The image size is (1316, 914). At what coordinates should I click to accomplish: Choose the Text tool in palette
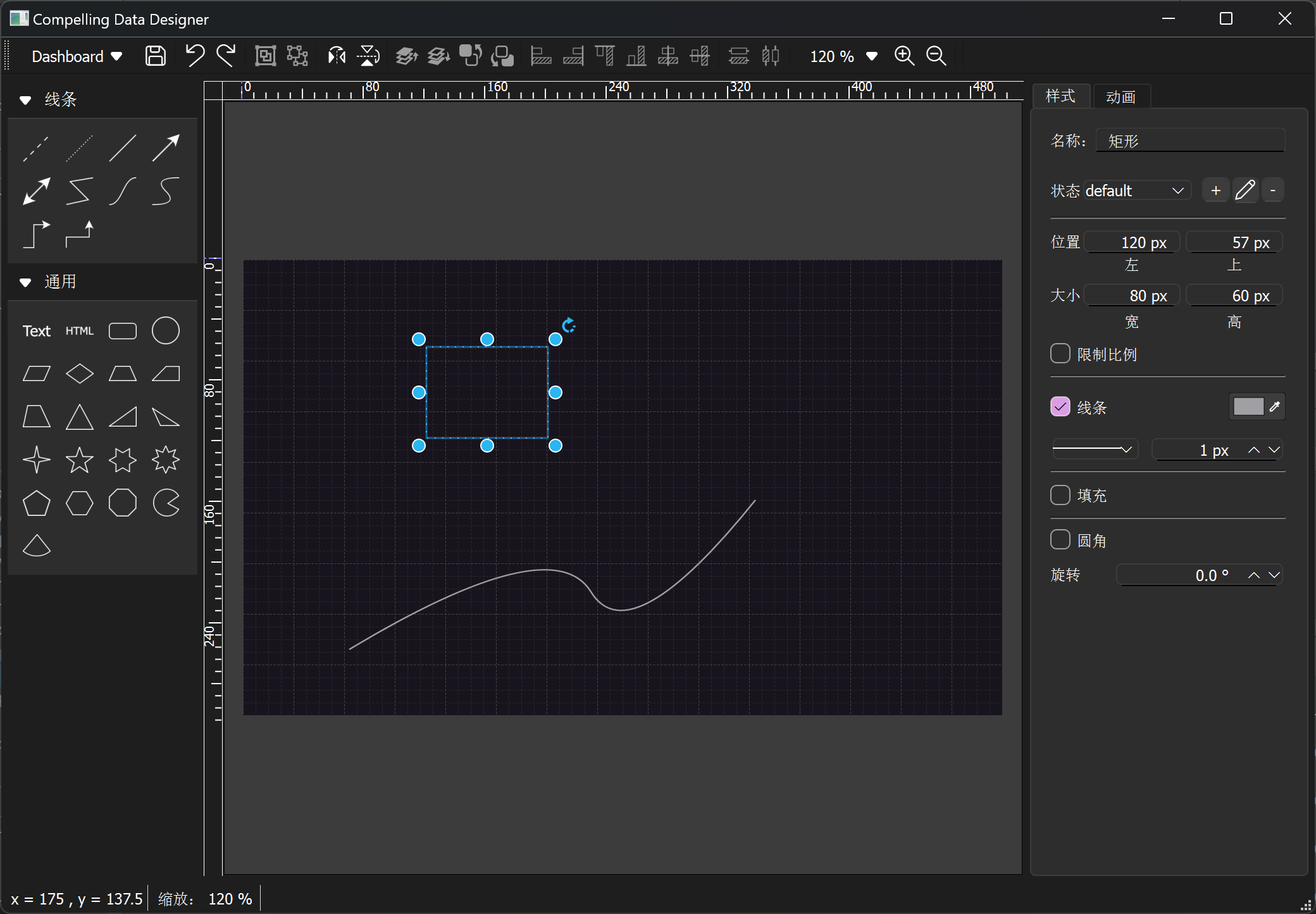pos(36,330)
